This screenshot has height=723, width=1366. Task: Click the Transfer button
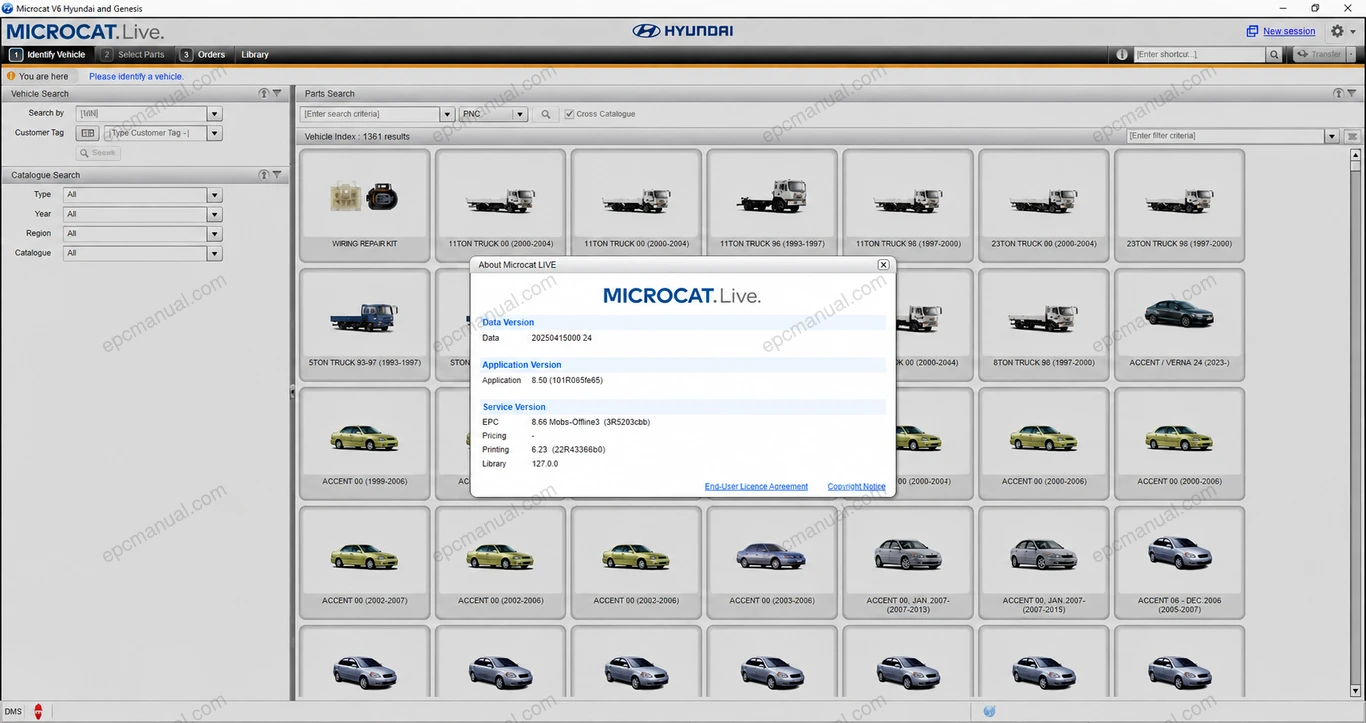(1320, 55)
